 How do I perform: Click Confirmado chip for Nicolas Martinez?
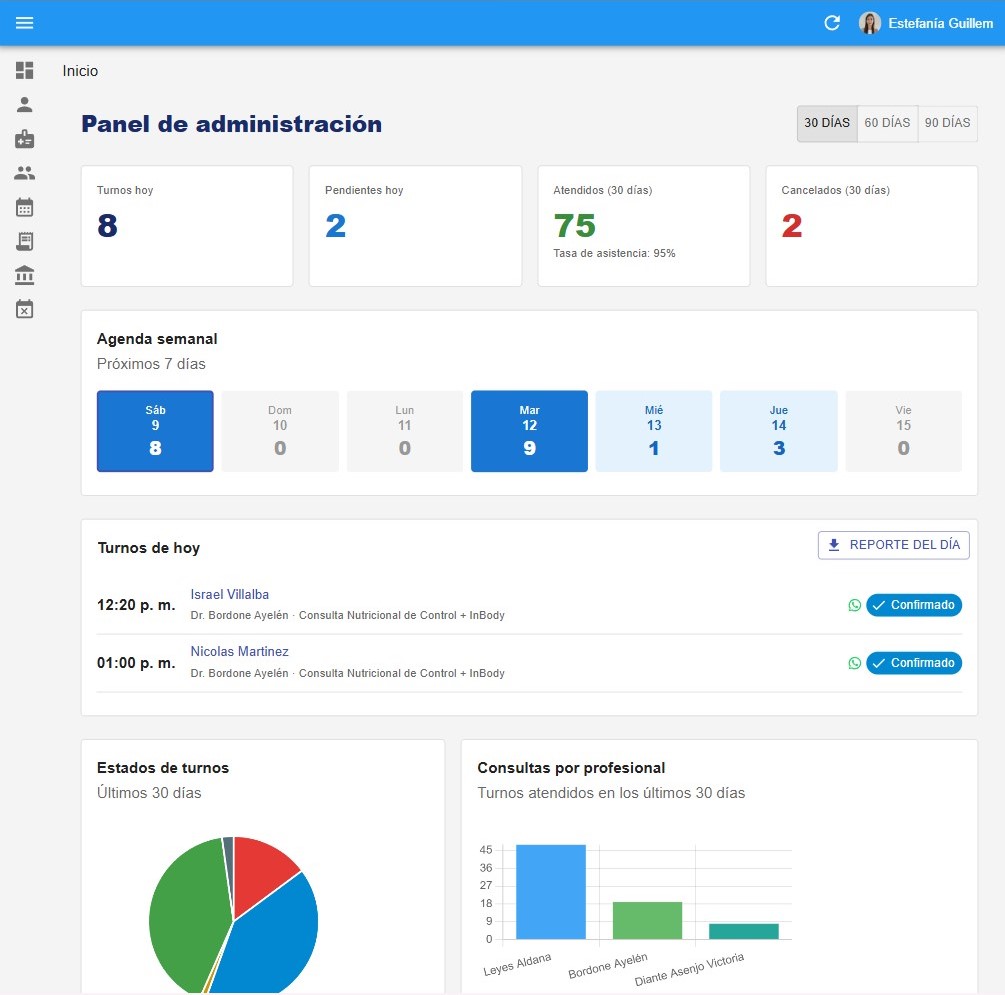914,663
